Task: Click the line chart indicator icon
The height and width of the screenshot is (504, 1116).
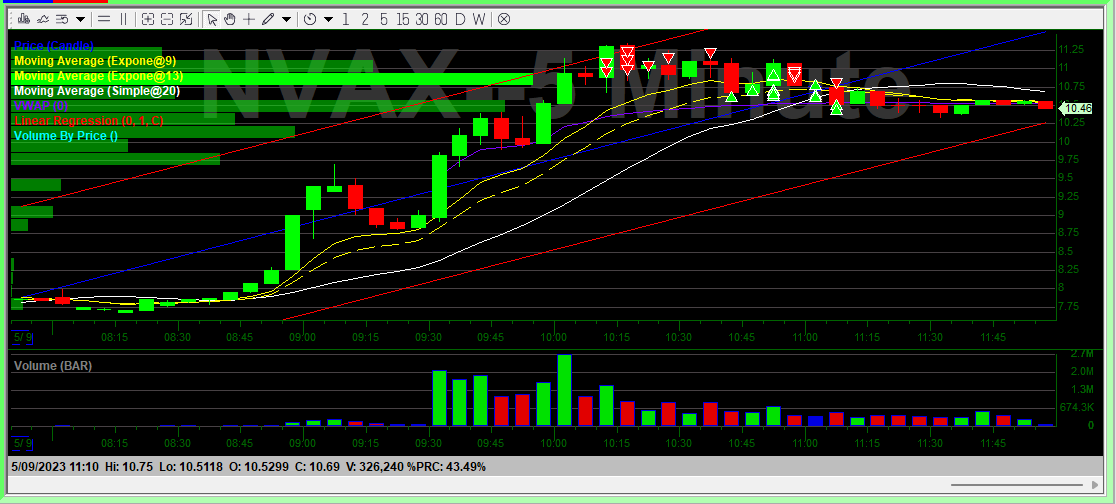Action: coord(43,19)
